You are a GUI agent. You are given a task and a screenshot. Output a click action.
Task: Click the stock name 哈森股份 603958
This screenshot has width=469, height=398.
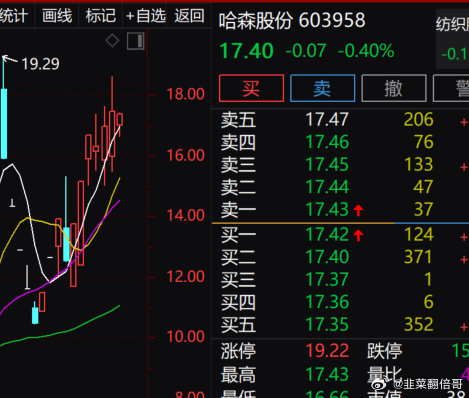pos(292,21)
